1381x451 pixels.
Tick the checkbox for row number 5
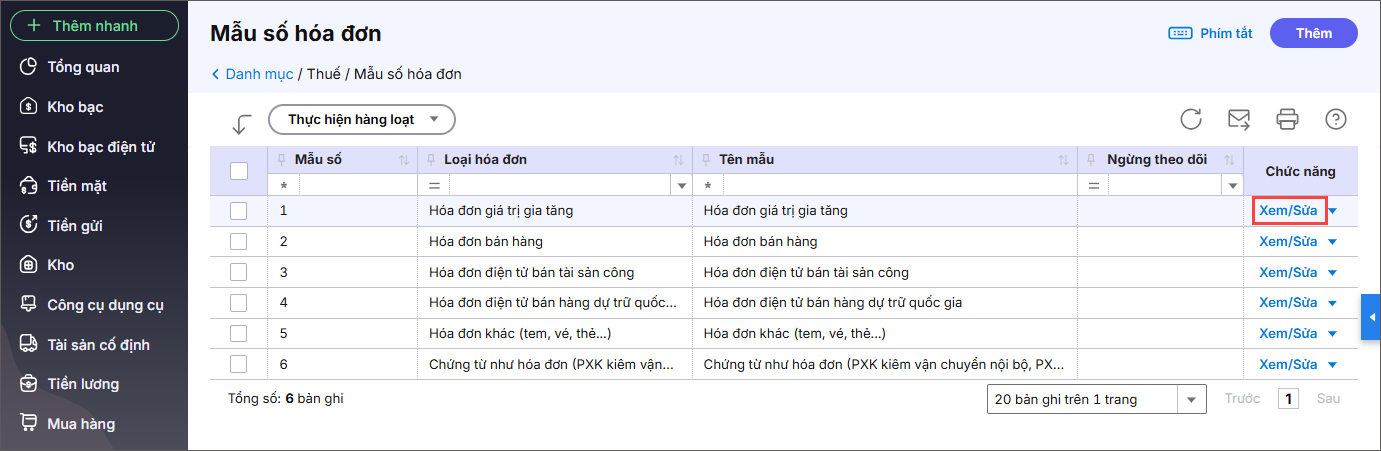click(239, 333)
